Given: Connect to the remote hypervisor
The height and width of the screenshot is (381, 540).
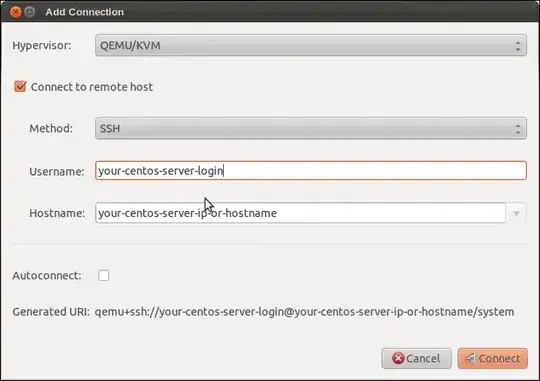Looking at the screenshot, I should [492, 358].
